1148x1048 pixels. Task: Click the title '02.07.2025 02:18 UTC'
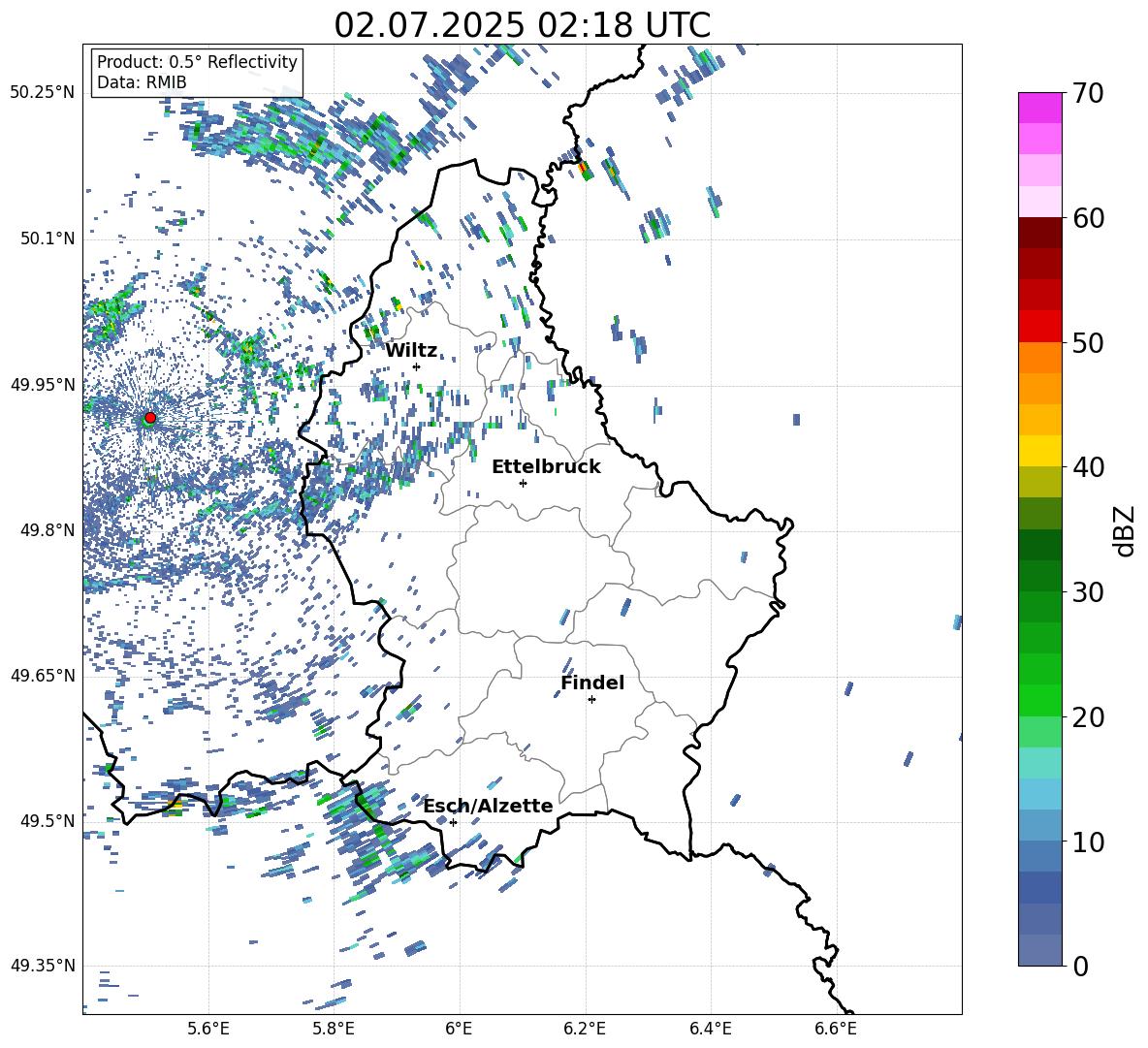pos(522,25)
